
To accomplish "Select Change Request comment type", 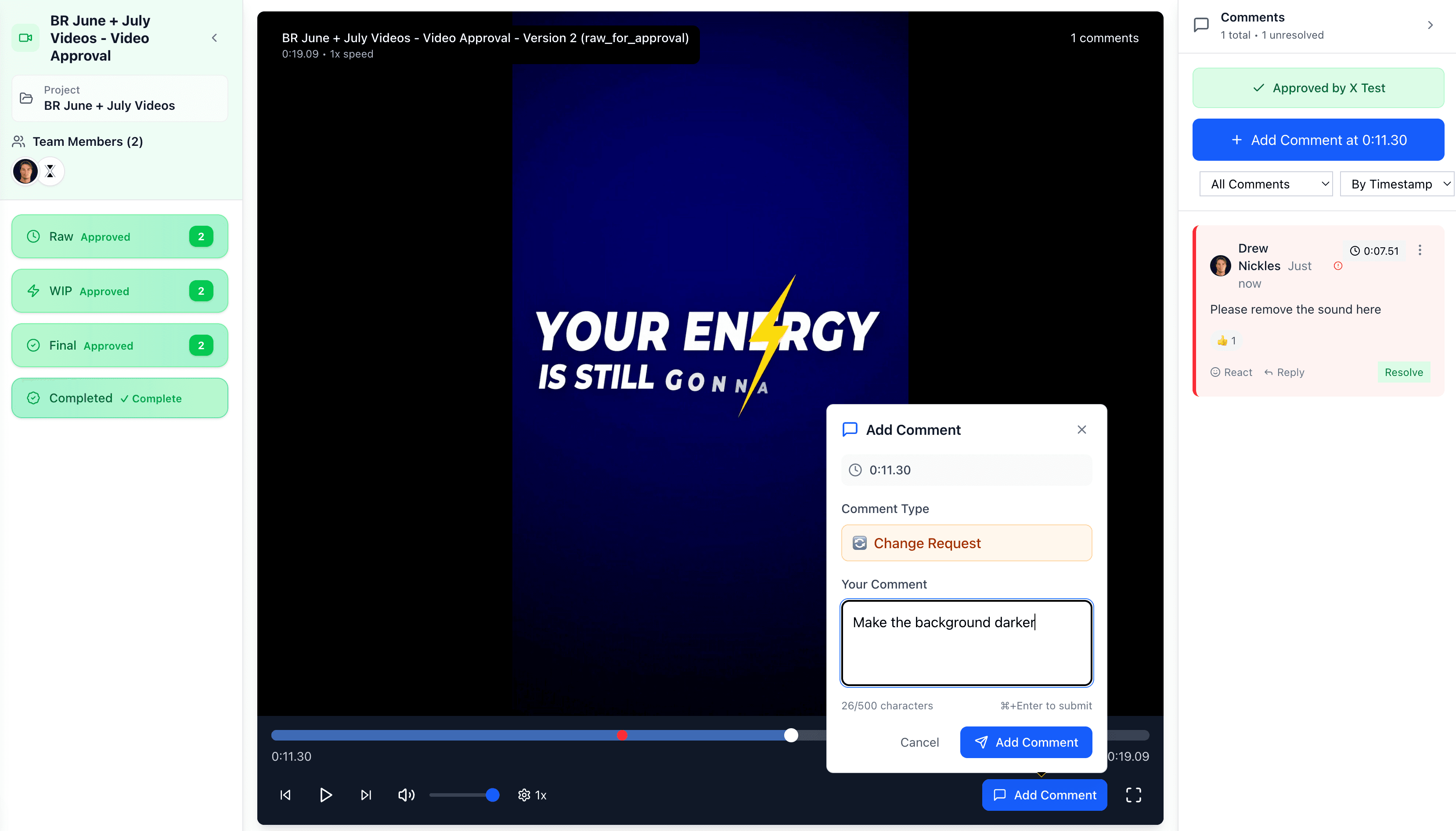I will coord(966,543).
